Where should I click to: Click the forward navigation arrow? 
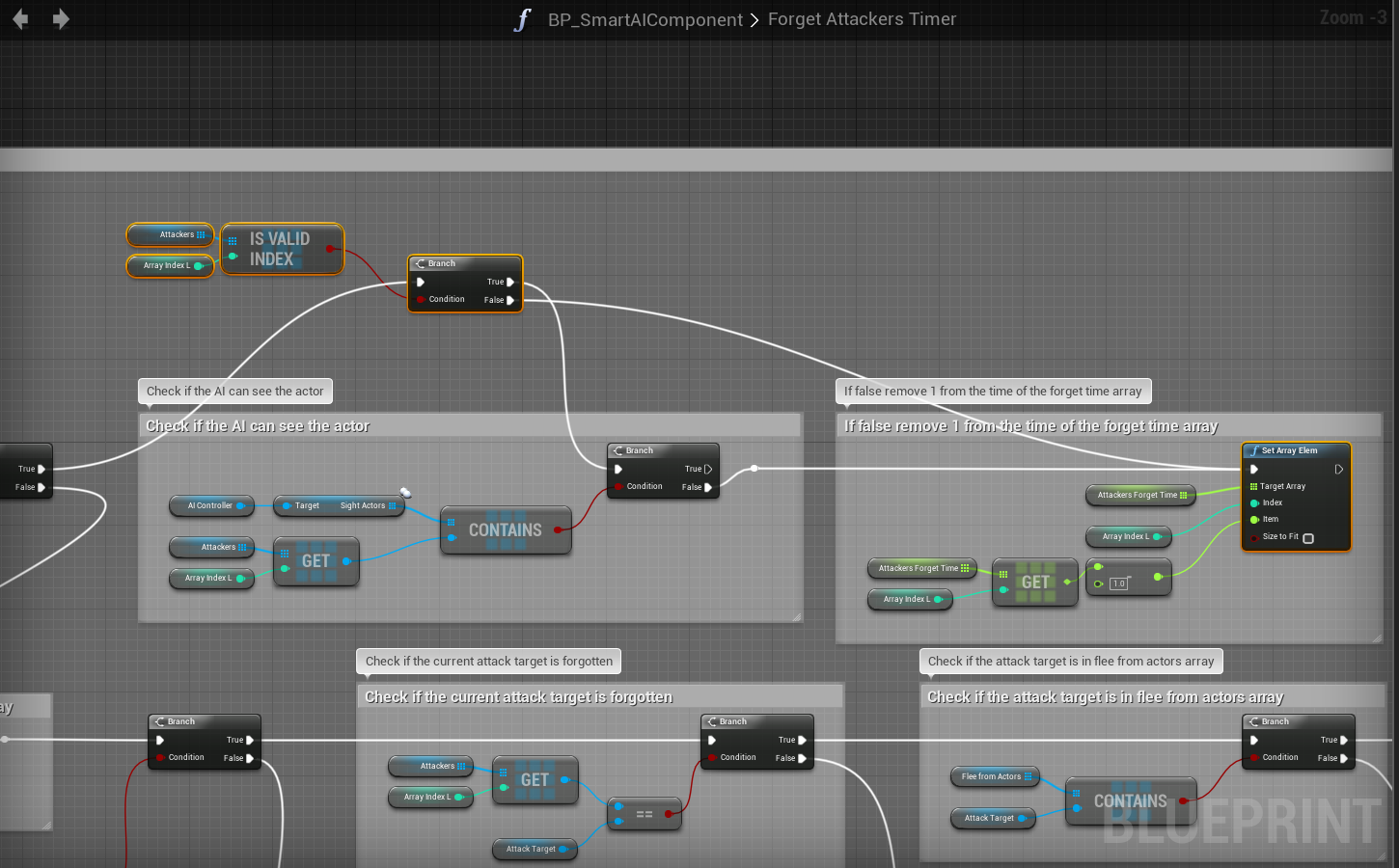[x=61, y=19]
